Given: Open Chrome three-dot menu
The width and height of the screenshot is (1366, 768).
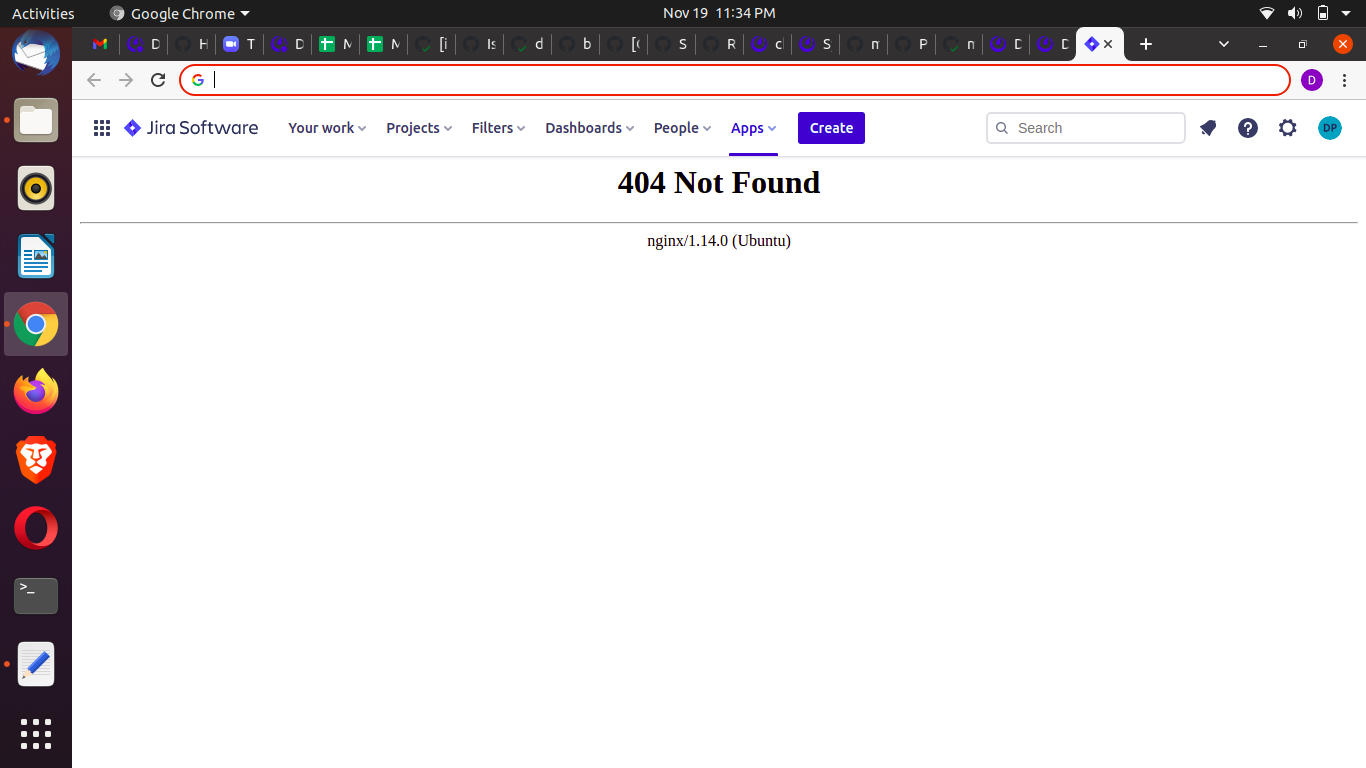Looking at the screenshot, I should (x=1345, y=80).
